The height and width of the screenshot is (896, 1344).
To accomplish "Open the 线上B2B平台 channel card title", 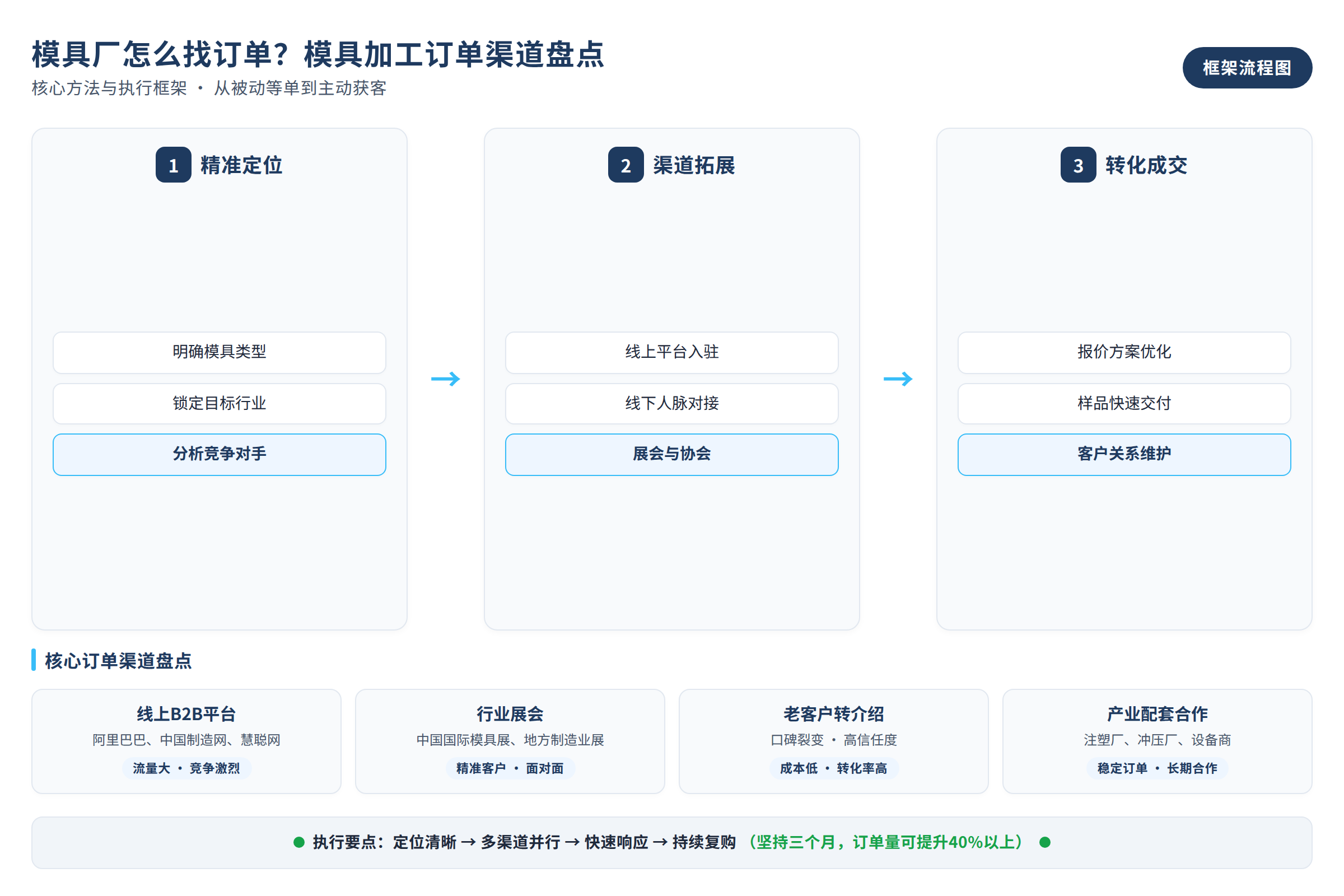I will (186, 713).
